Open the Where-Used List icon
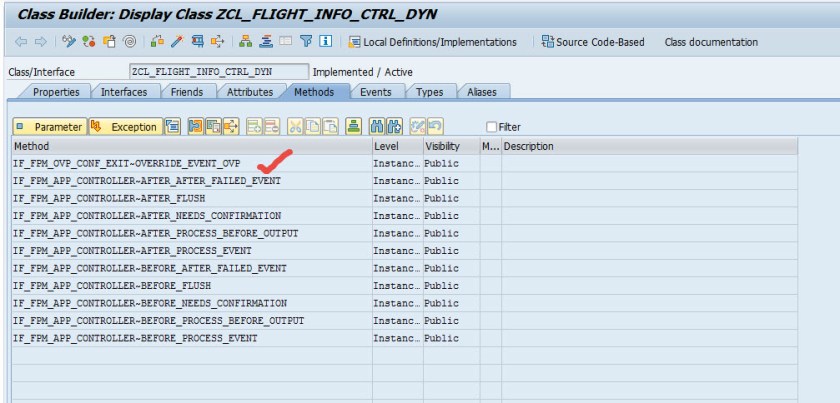This screenshot has height=403, width=840. point(217,42)
